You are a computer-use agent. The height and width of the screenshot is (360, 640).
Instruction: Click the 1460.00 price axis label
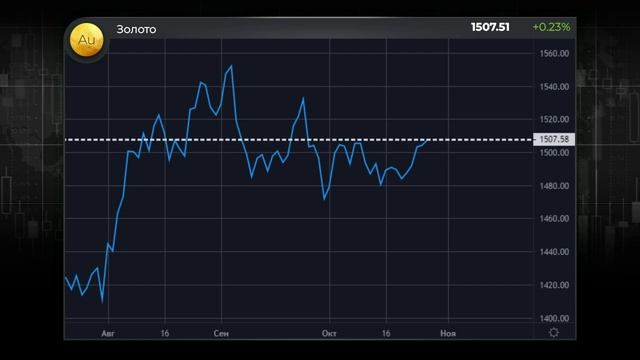coord(554,219)
